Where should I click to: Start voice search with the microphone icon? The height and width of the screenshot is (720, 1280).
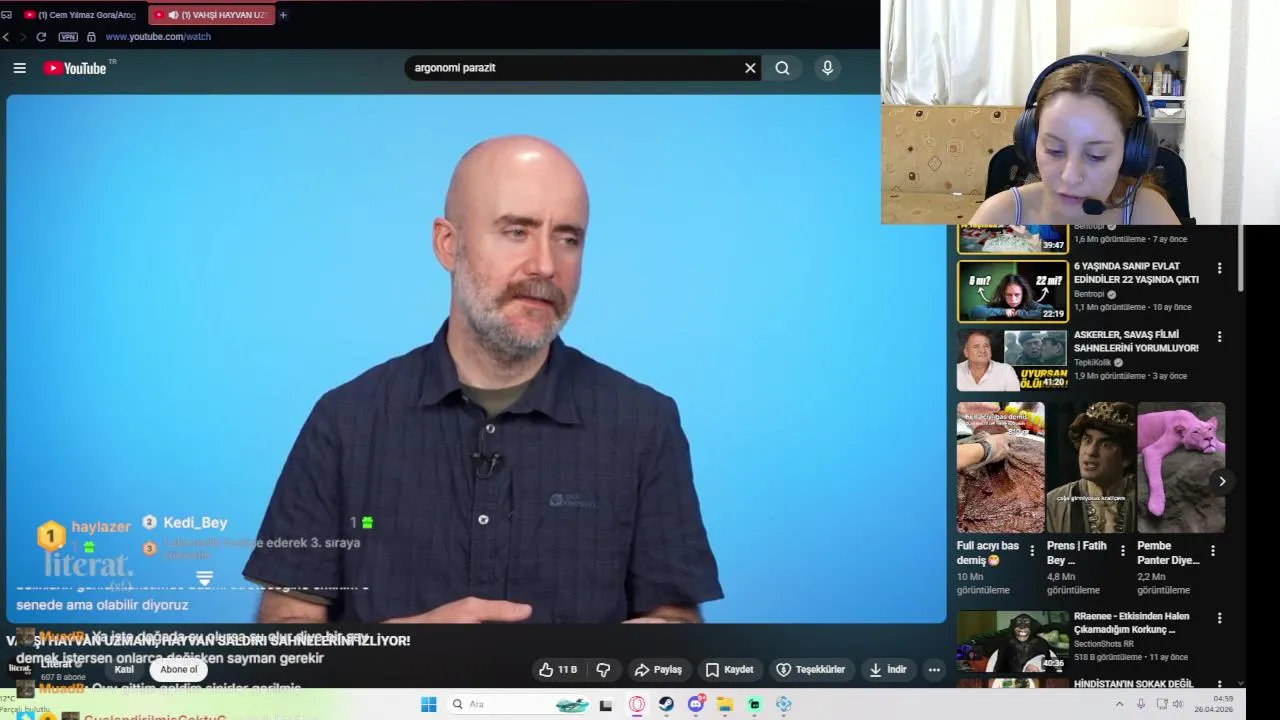point(827,68)
